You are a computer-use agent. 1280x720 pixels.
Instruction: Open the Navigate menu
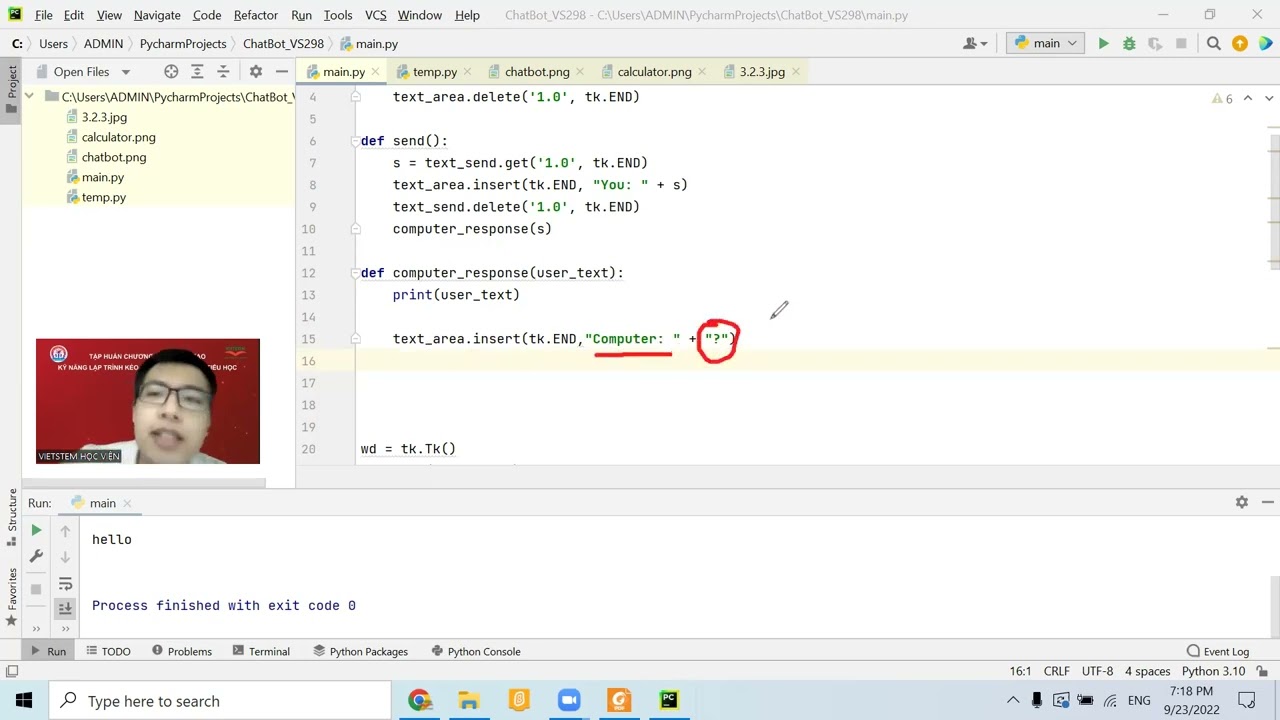[157, 15]
